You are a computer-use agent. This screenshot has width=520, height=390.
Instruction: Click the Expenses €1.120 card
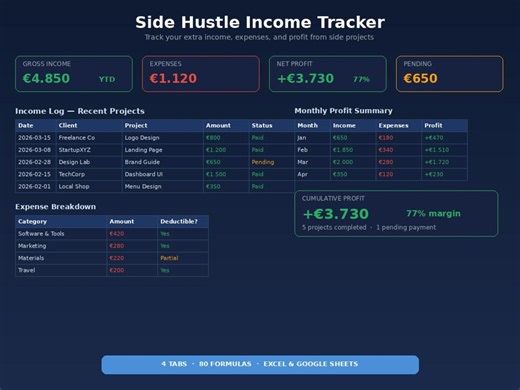tap(201, 74)
